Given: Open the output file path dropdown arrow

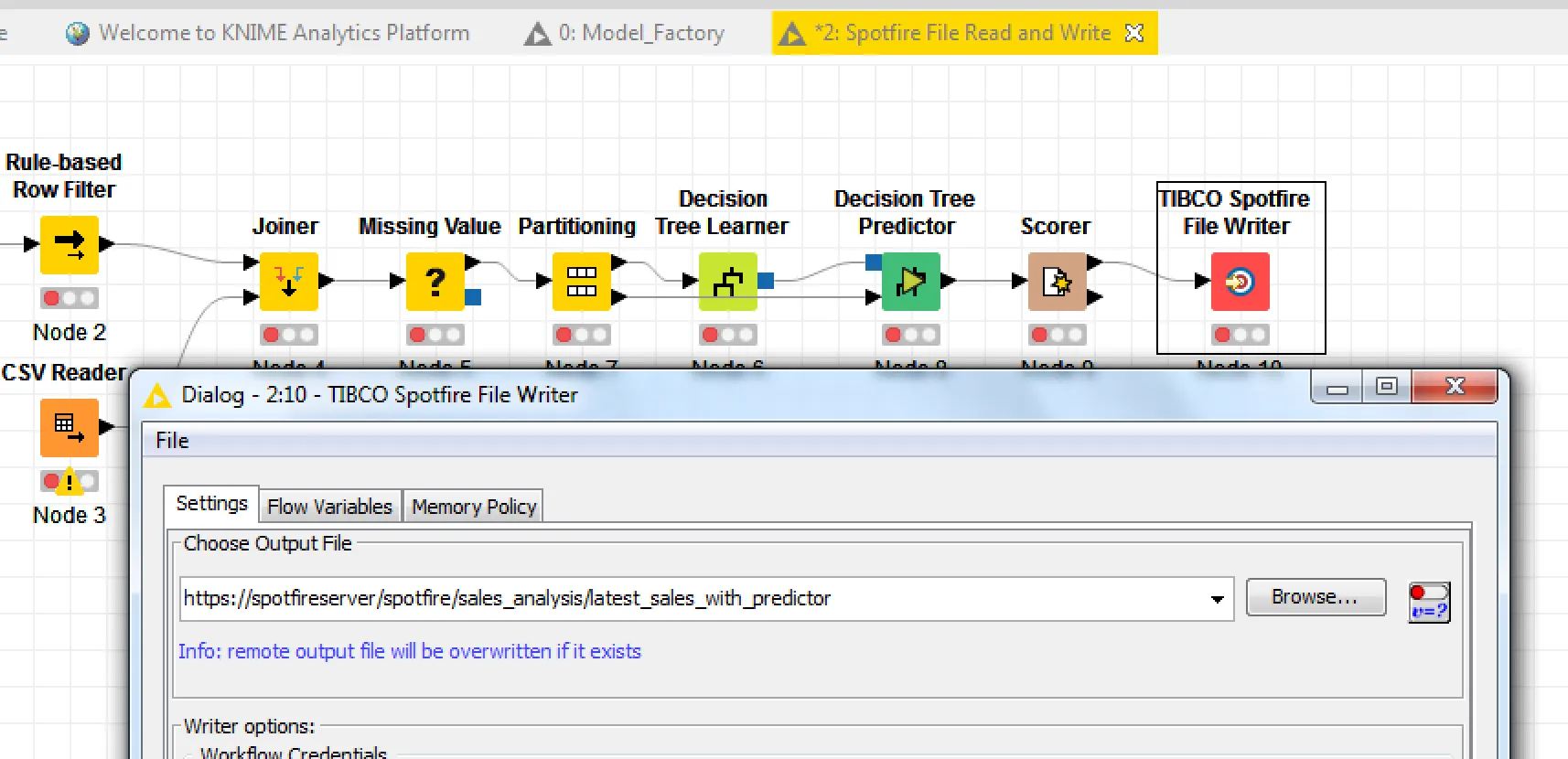Looking at the screenshot, I should click(1217, 599).
